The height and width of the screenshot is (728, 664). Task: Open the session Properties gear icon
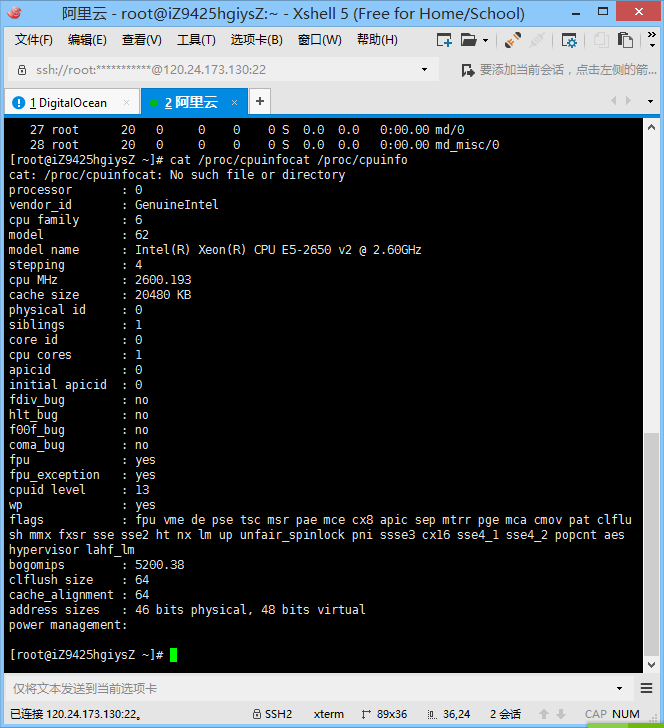pos(568,40)
